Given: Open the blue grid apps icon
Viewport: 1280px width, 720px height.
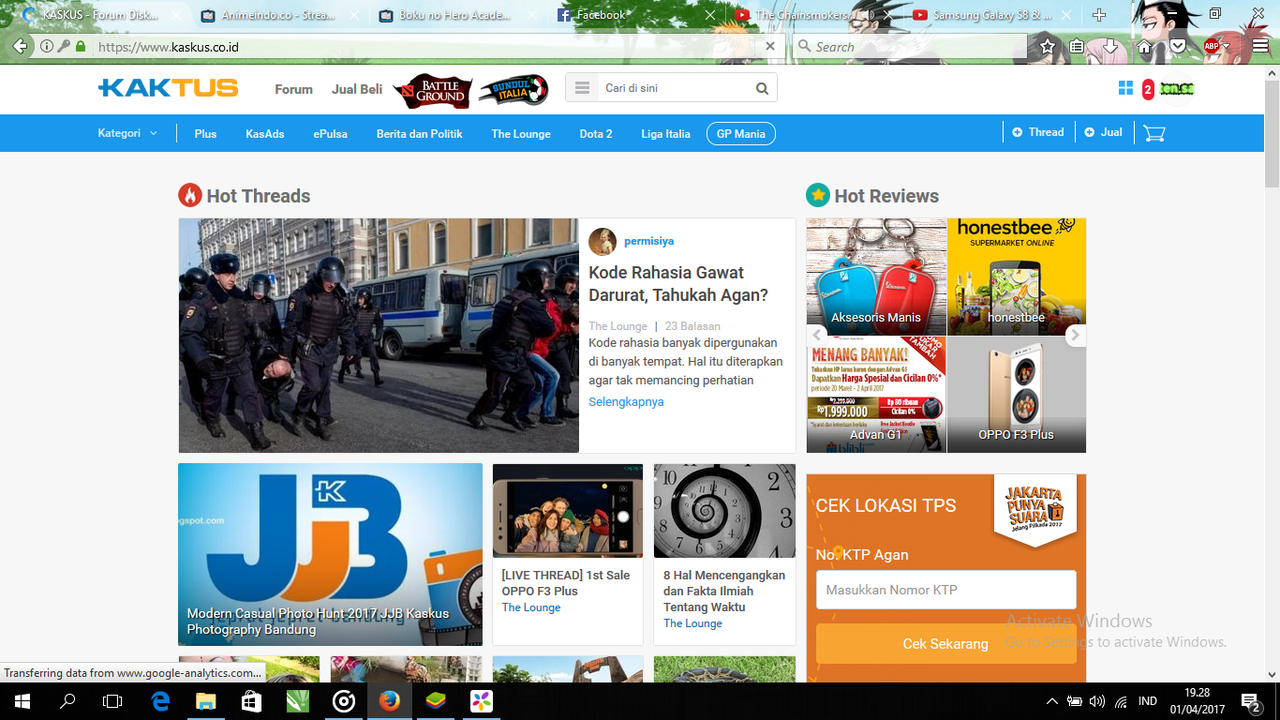Looking at the screenshot, I should 1126,88.
